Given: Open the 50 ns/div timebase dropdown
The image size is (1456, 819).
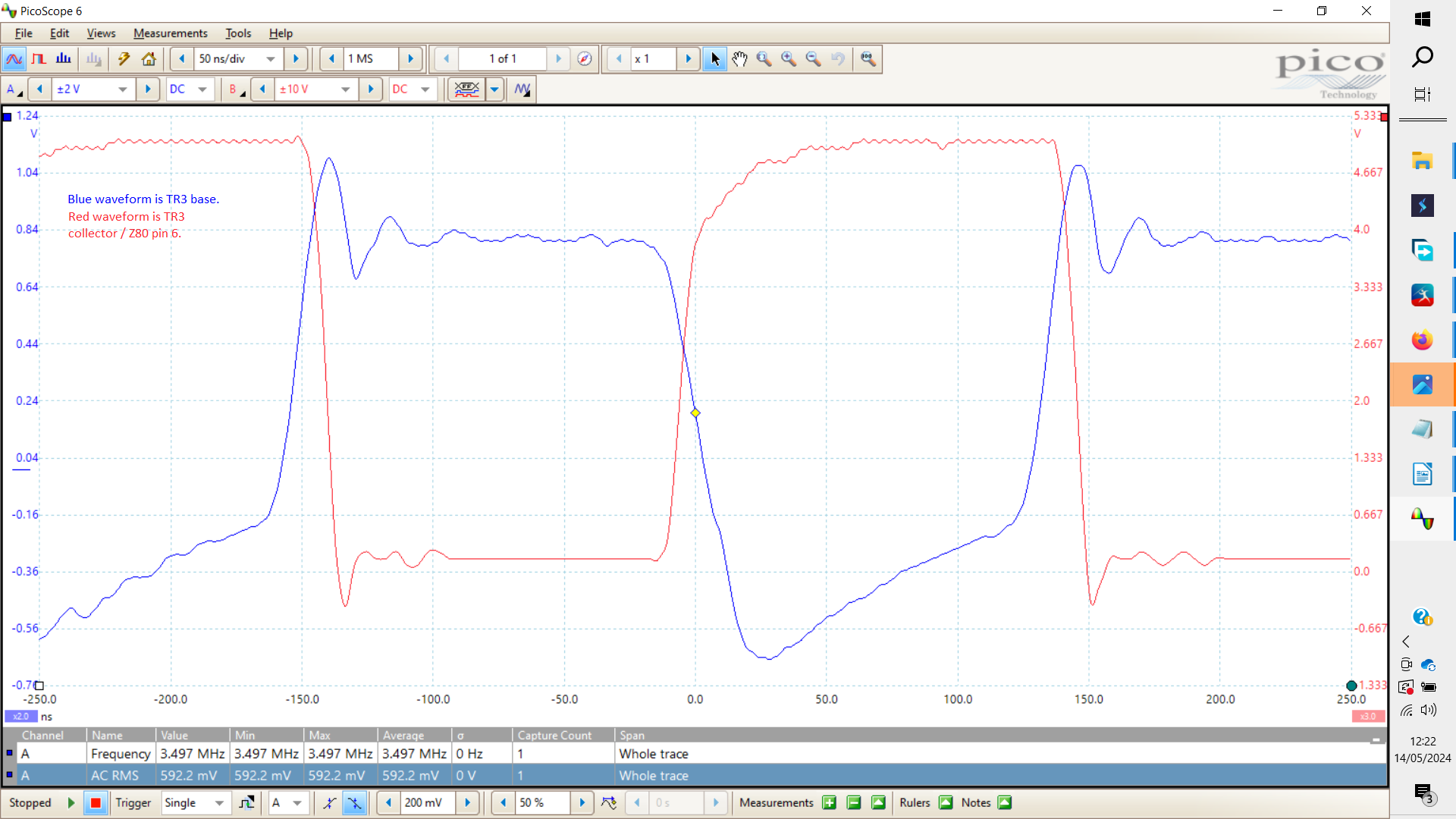Looking at the screenshot, I should (271, 59).
